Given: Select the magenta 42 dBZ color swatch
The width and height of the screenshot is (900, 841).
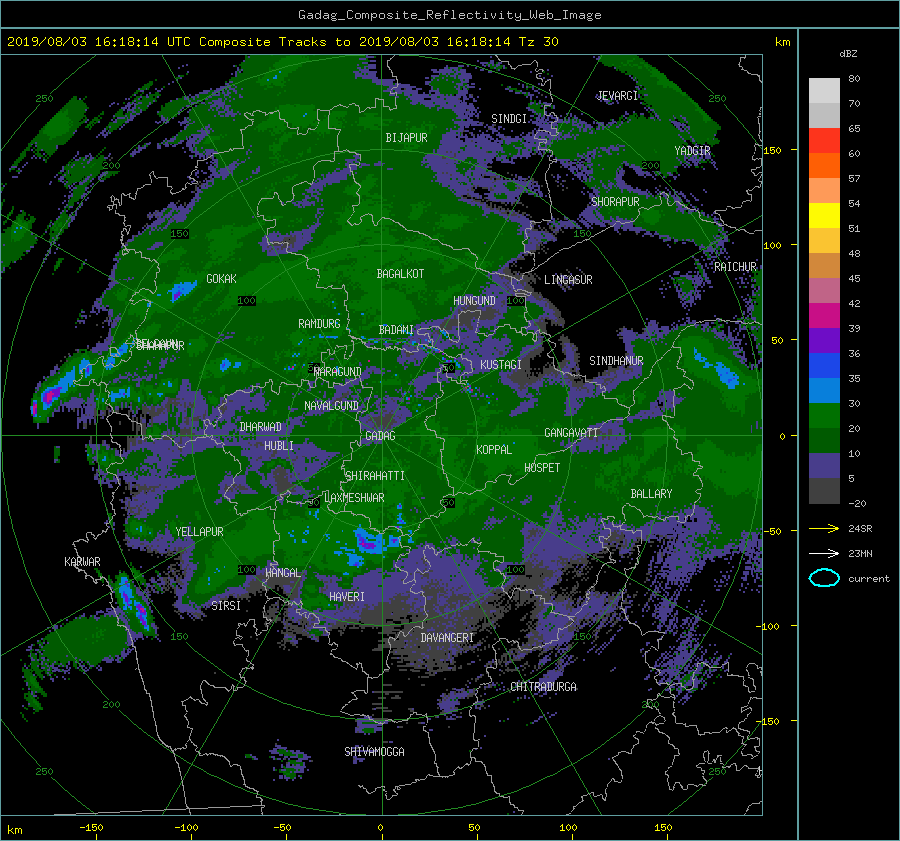Looking at the screenshot, I should pos(824,315).
